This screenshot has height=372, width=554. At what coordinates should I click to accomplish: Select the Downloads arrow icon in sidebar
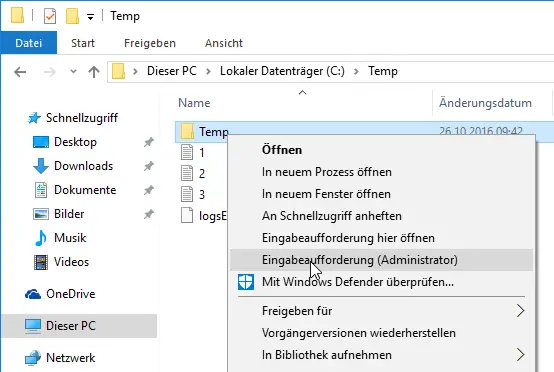coord(41,166)
